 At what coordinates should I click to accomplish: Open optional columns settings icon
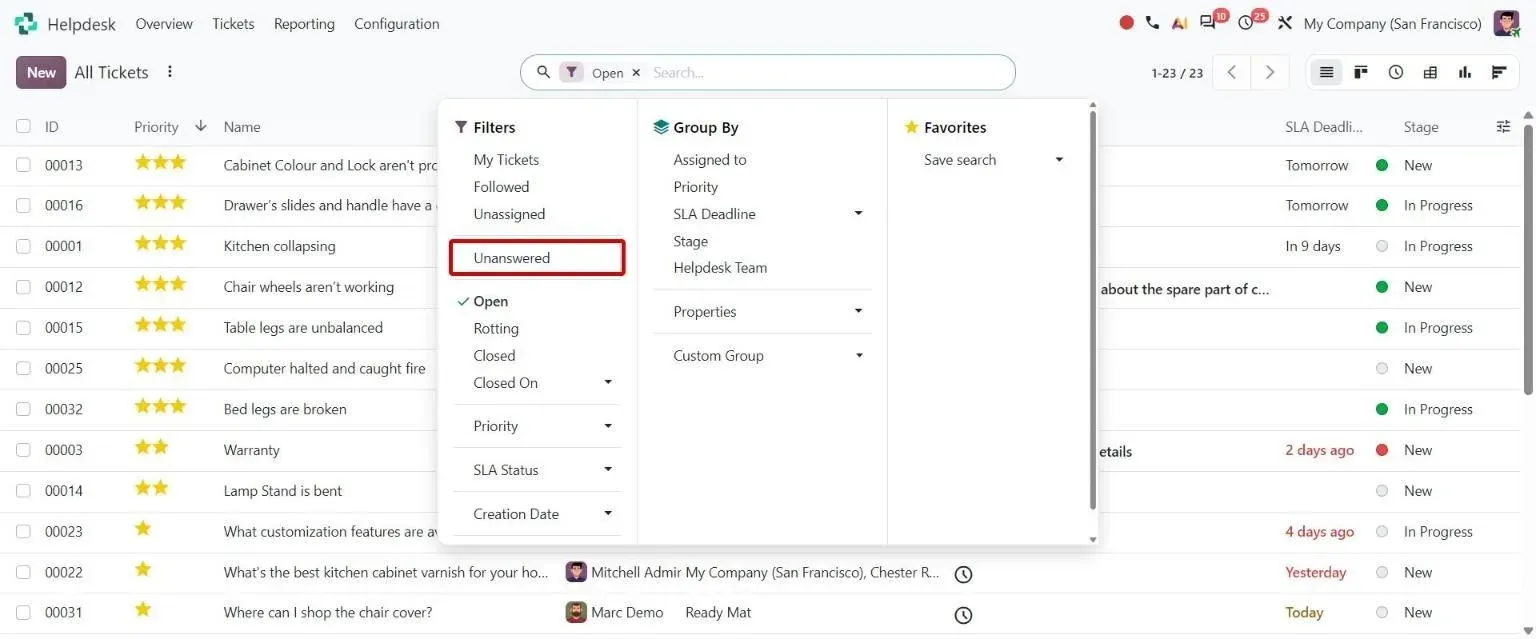1503,126
